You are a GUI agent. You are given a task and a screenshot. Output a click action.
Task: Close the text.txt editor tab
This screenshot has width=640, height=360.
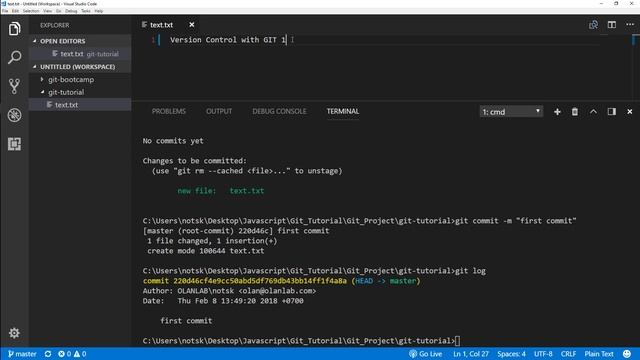click(191, 25)
